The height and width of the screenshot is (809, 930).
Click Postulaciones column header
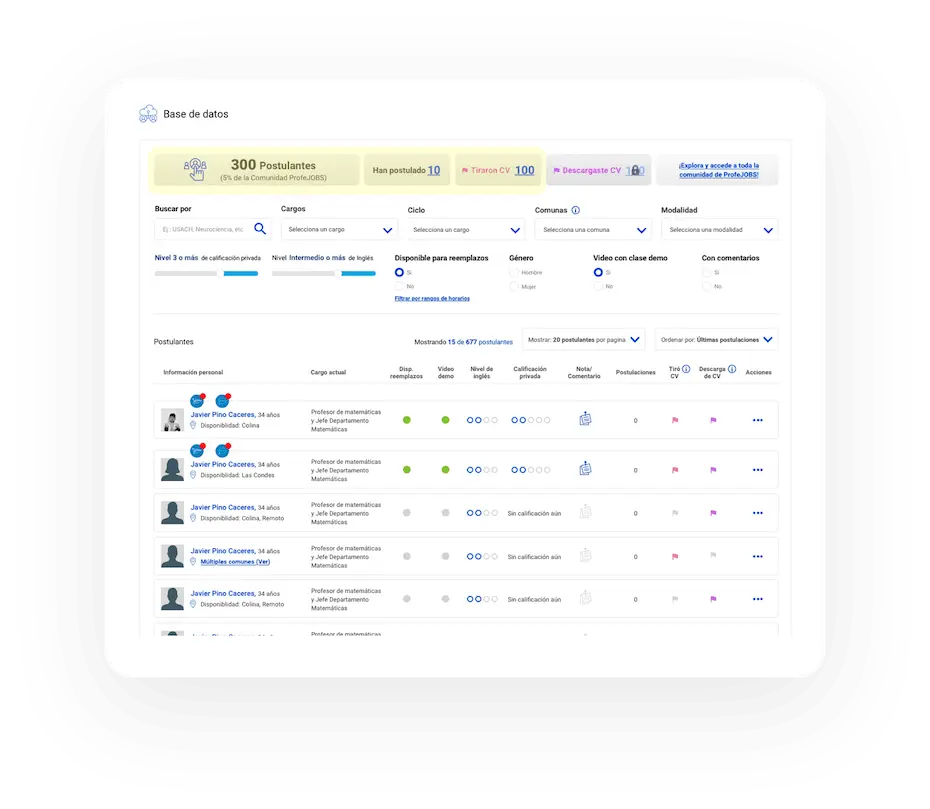coord(635,372)
